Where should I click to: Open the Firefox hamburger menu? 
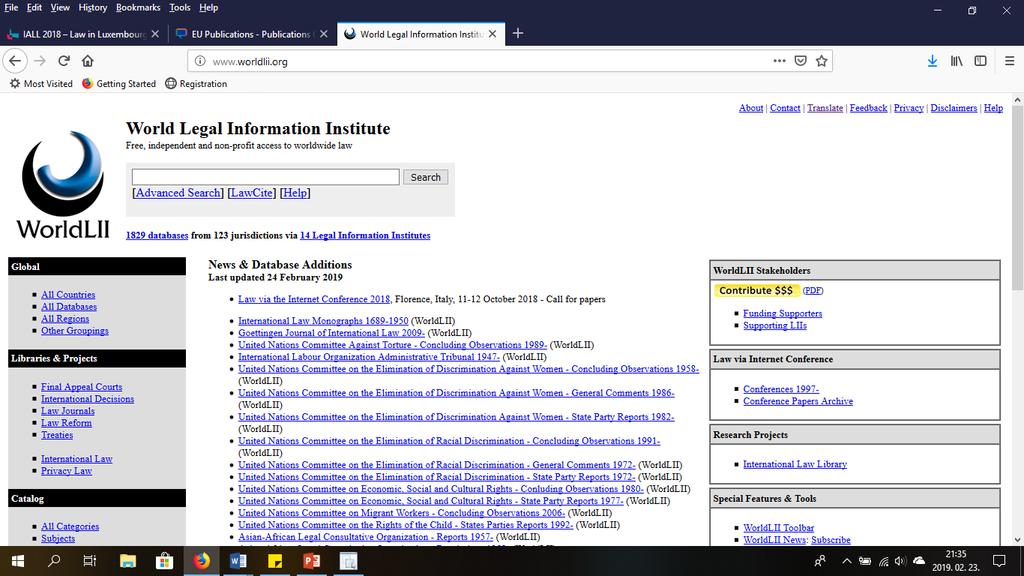[x=1009, y=61]
